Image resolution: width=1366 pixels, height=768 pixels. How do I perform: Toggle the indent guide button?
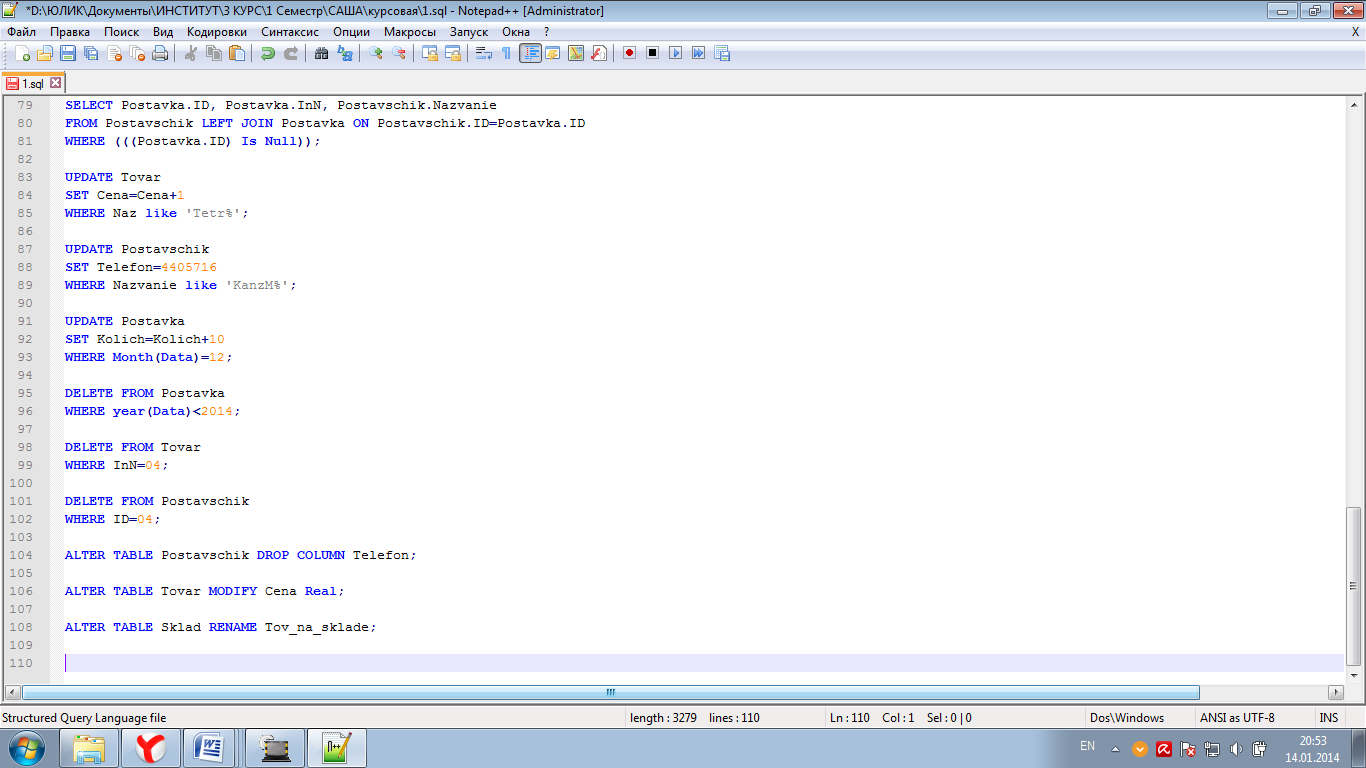(530, 53)
